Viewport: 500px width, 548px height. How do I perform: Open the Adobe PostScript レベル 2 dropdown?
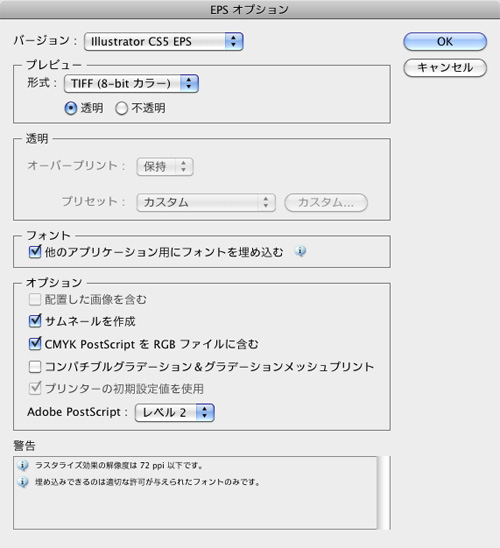pyautogui.click(x=175, y=413)
